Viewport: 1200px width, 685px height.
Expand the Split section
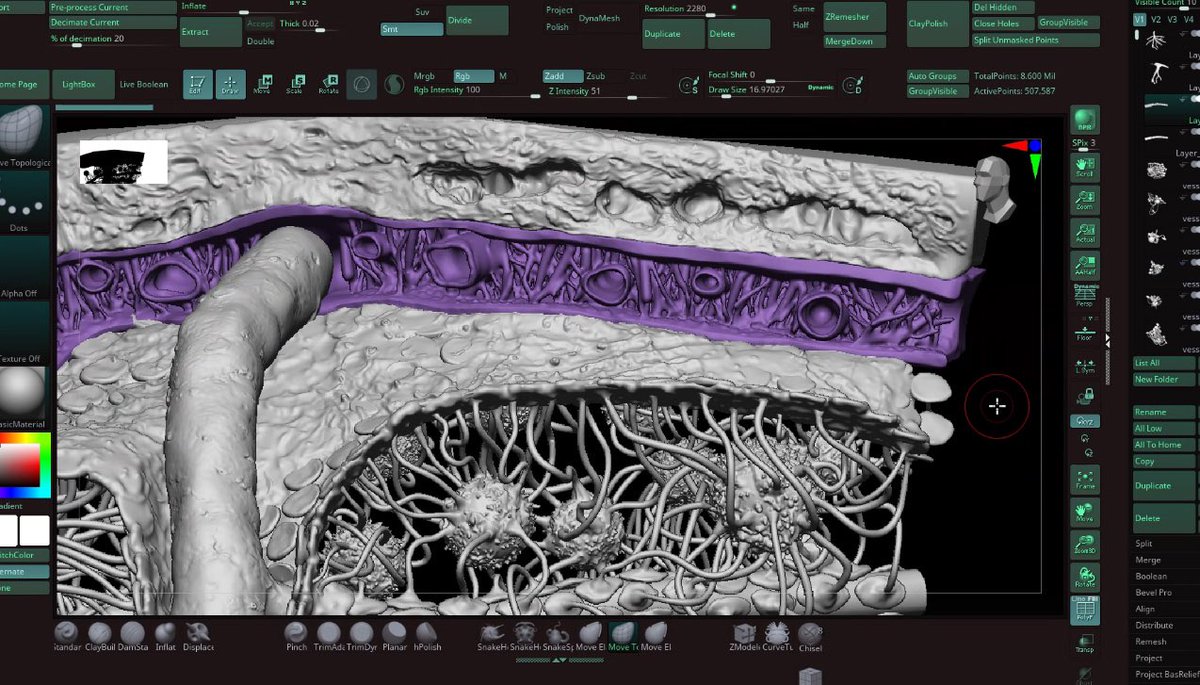pos(1144,544)
